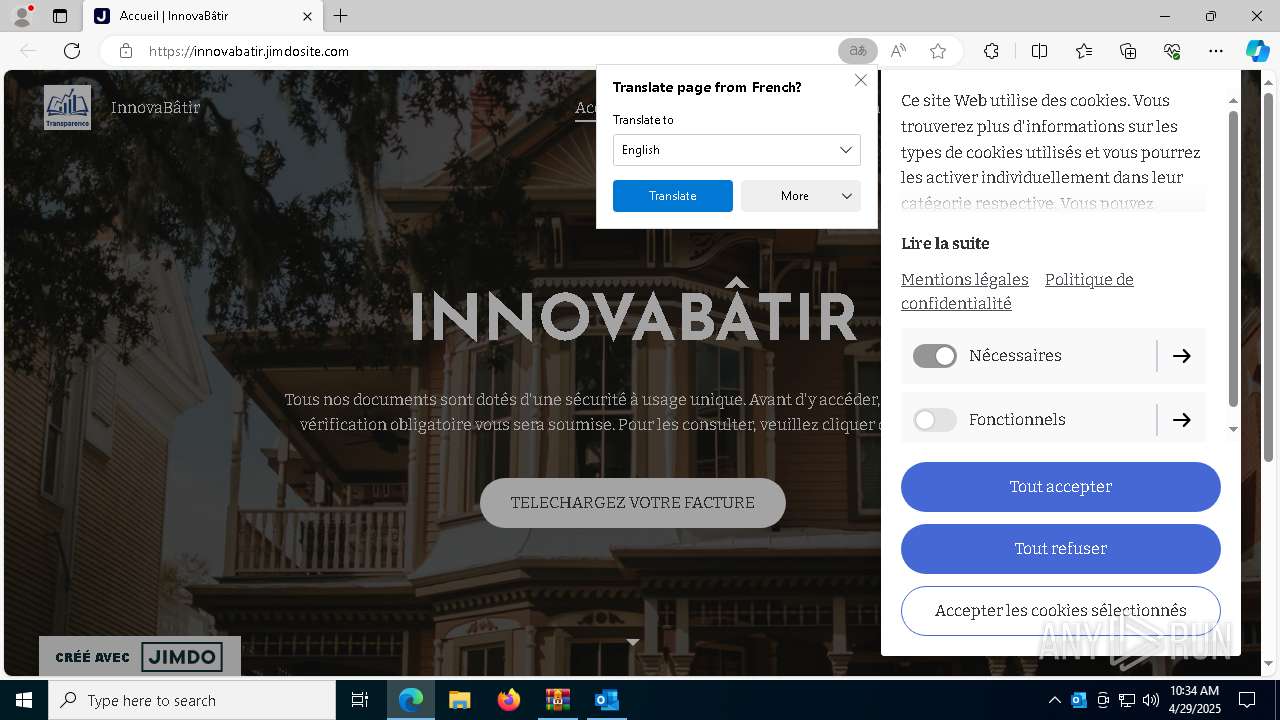
Task: Expand the More options dropdown in translate popup
Action: coord(801,196)
